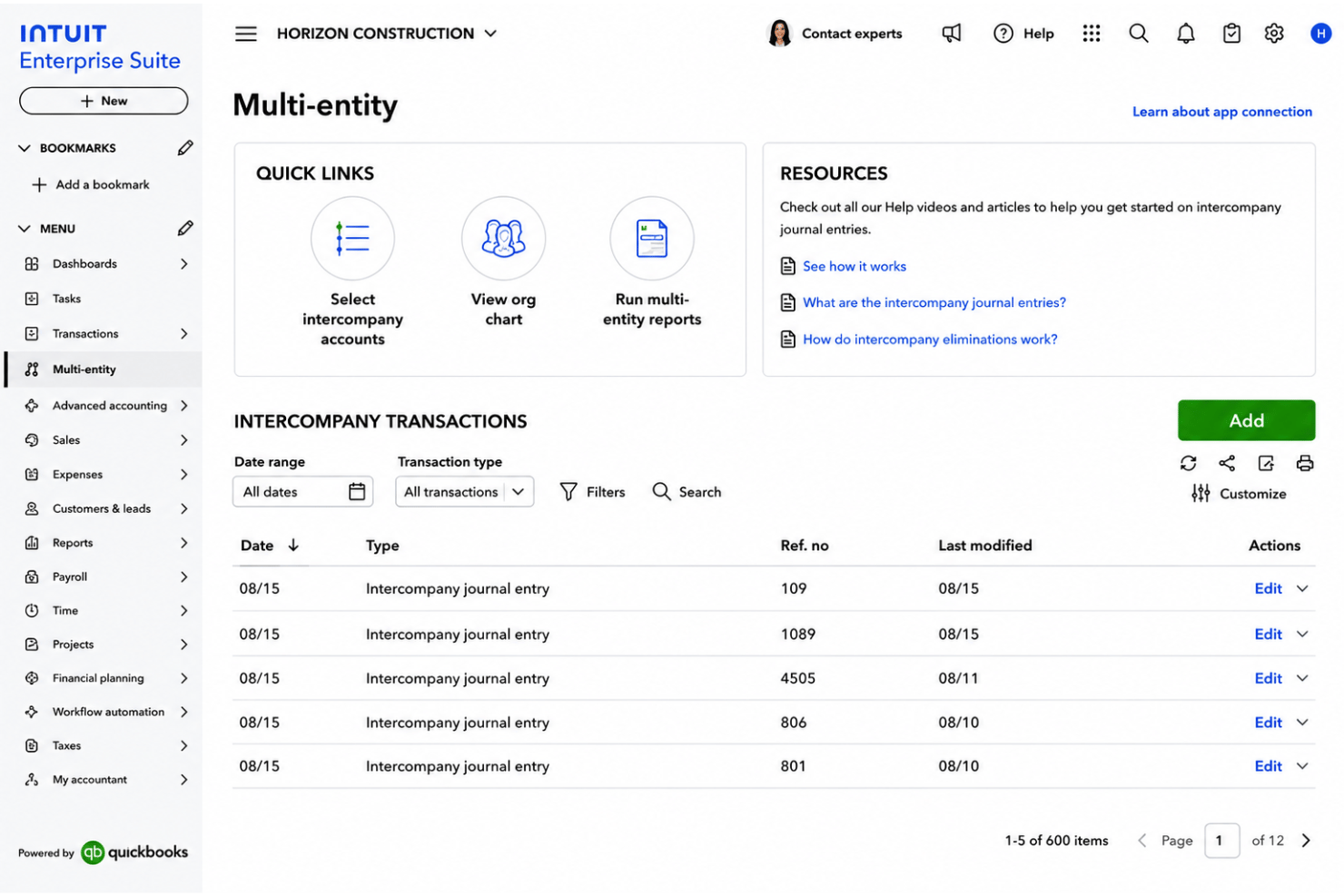1344x896 pixels.
Task: Click the Type column header
Action: coord(382,546)
